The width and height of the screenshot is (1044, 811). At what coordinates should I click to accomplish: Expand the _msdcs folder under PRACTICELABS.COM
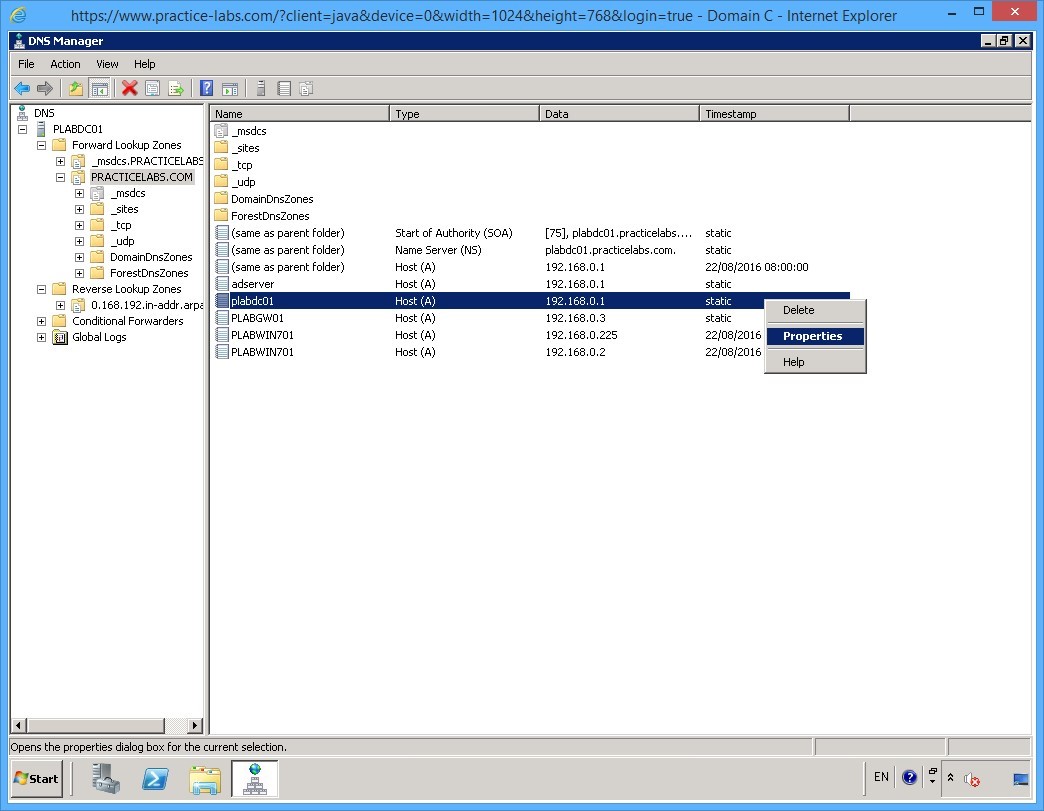pyautogui.click(x=79, y=192)
